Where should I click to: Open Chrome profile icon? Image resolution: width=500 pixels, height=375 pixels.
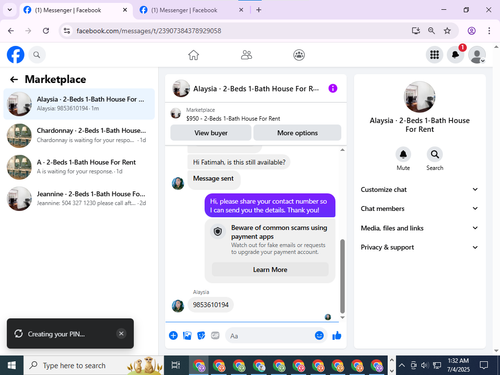point(471,31)
